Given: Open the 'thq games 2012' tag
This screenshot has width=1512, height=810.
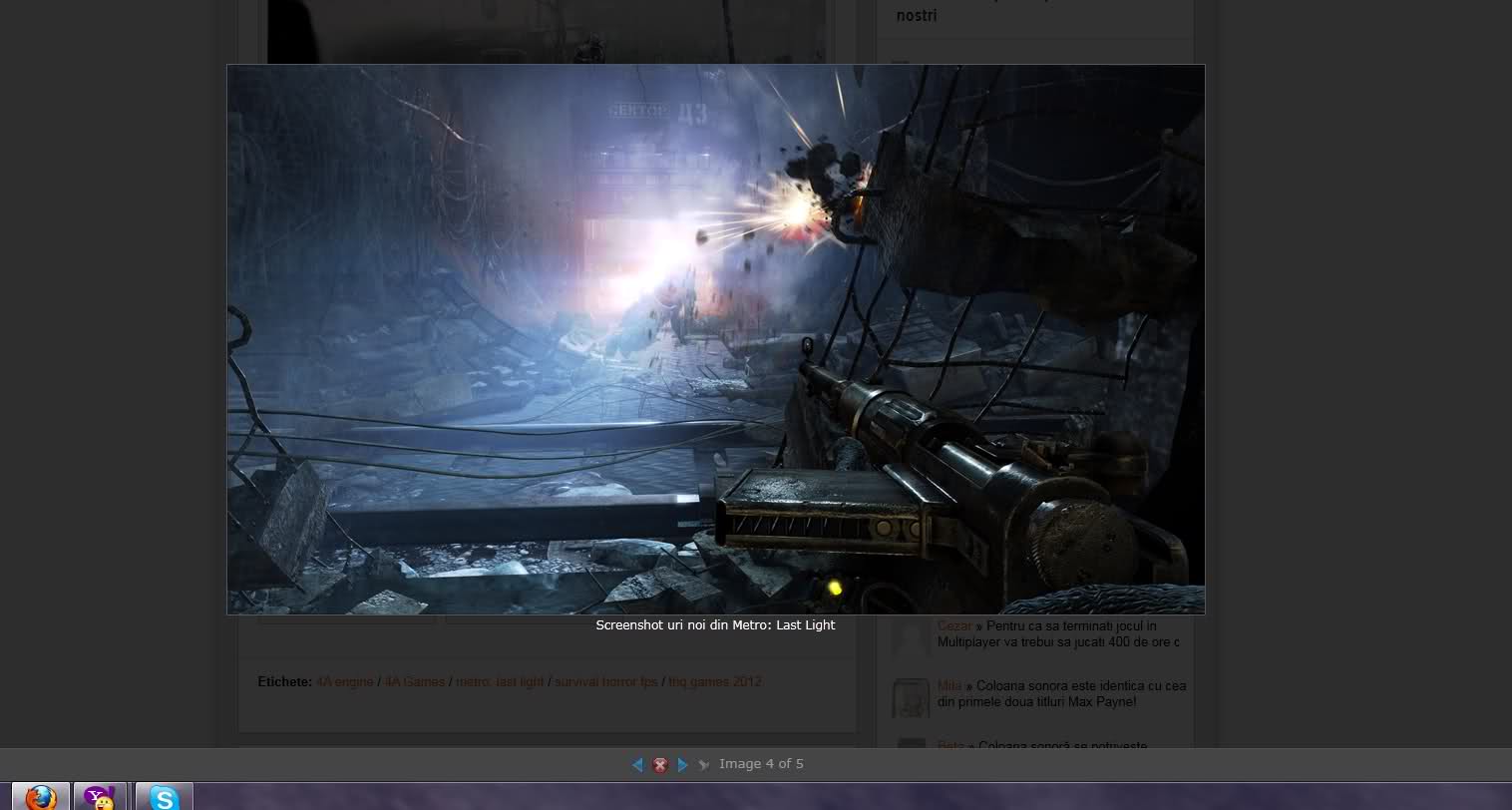Looking at the screenshot, I should click(x=715, y=682).
